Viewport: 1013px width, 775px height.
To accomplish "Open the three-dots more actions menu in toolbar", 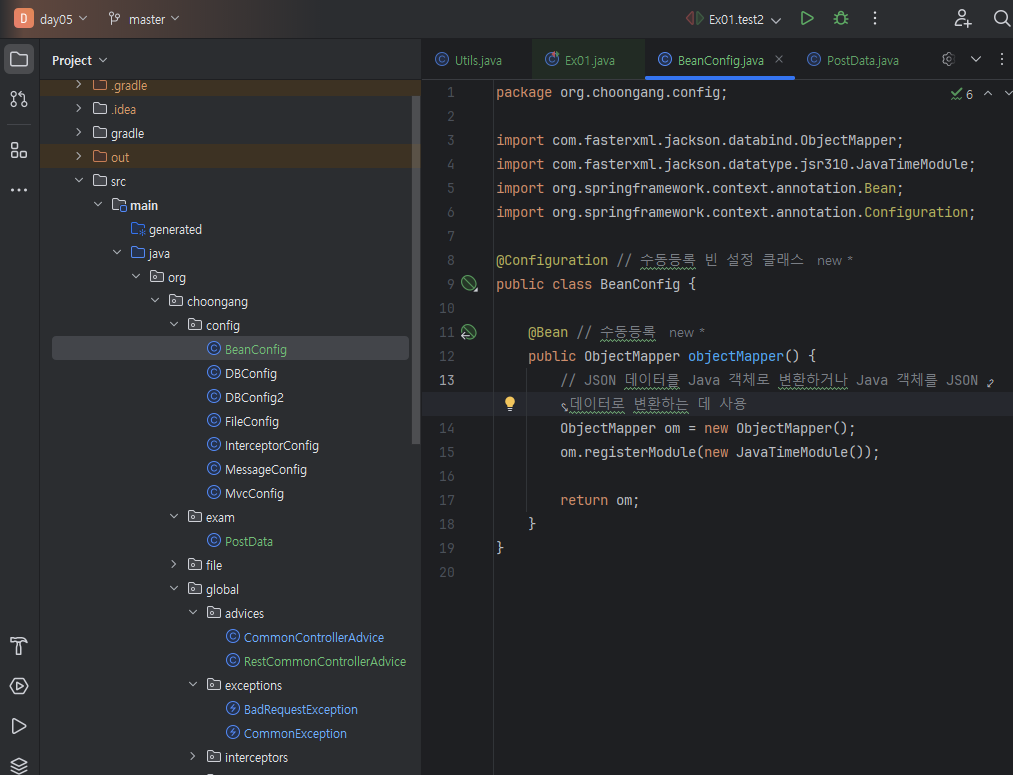I will 875,18.
